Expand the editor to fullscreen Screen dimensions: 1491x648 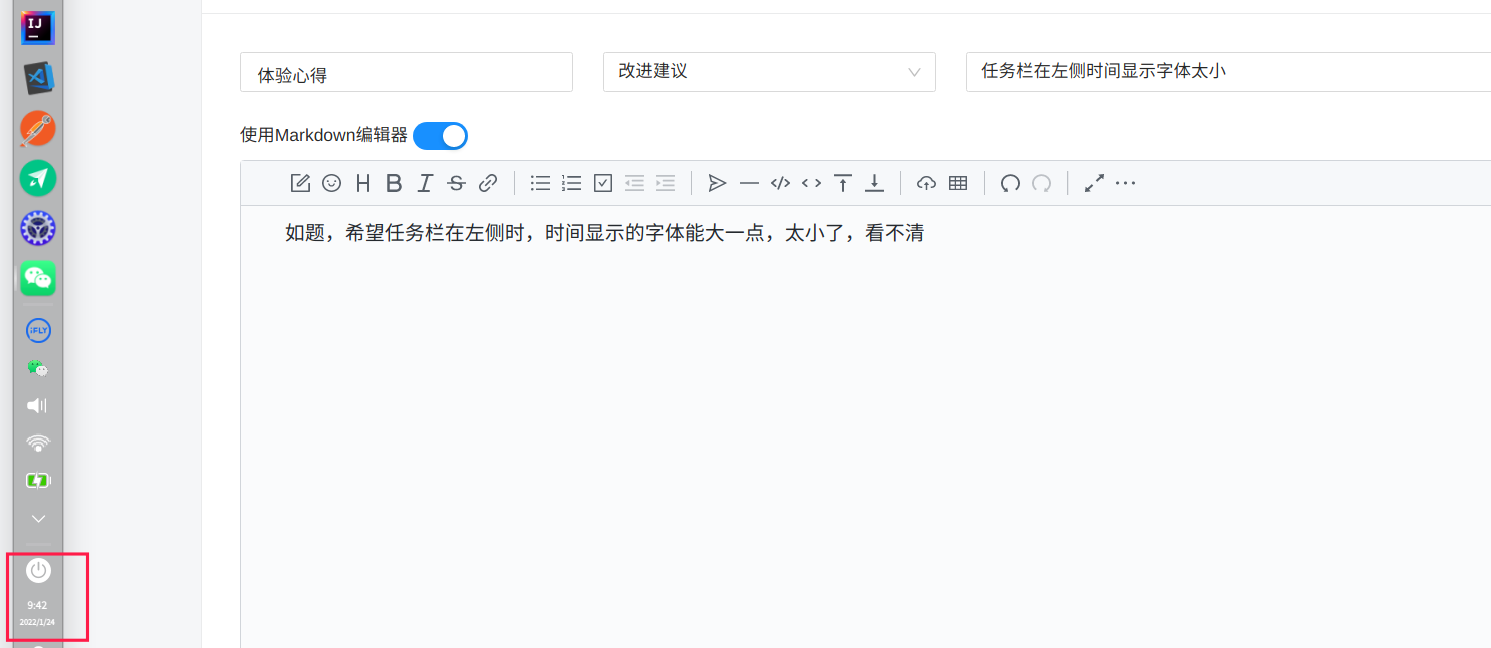click(x=1093, y=183)
